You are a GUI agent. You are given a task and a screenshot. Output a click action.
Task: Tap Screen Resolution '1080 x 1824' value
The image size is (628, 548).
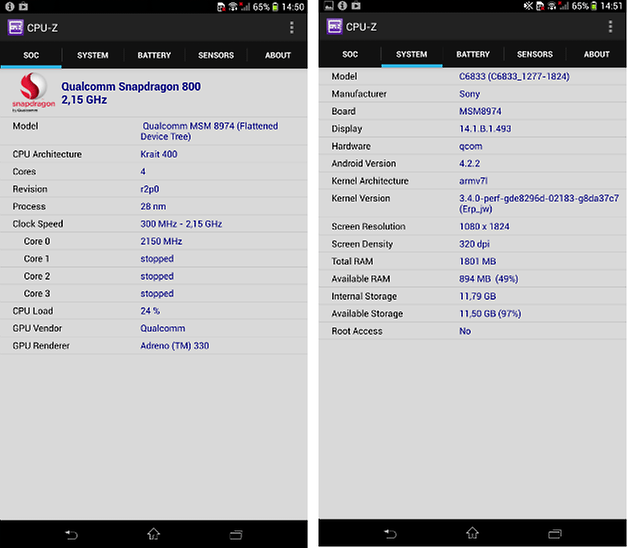point(484,227)
